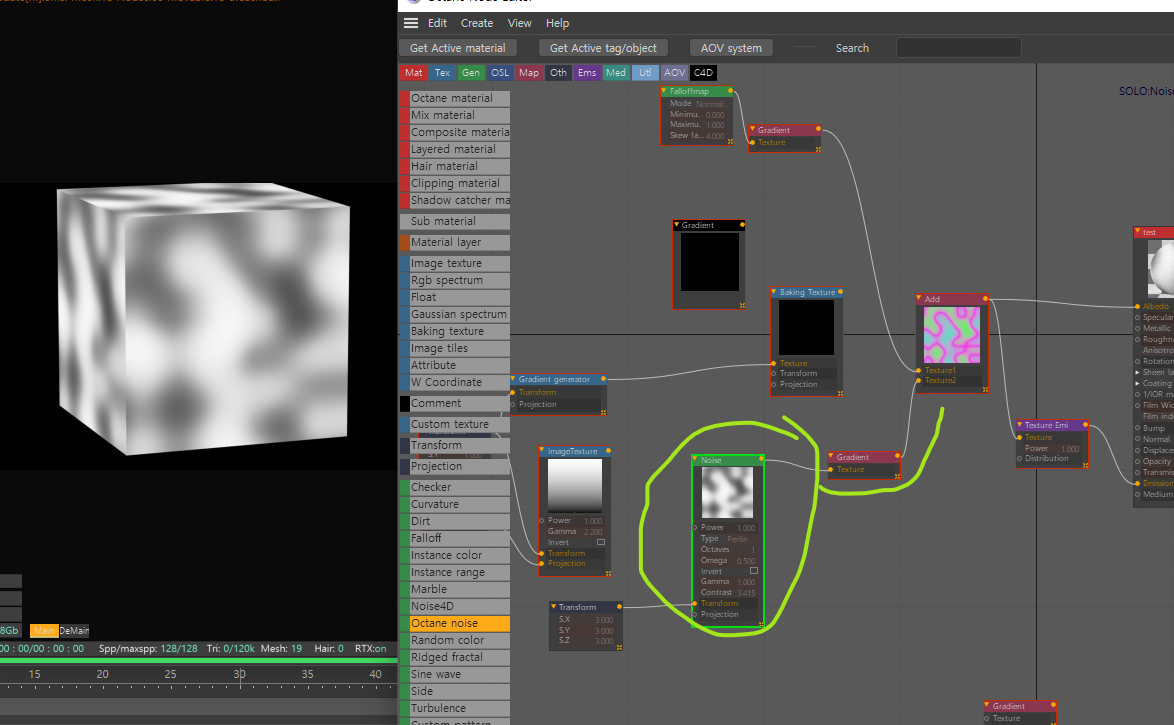The image size is (1174, 725).
Task: Click the Gradient generator node's output port
Action: point(603,379)
